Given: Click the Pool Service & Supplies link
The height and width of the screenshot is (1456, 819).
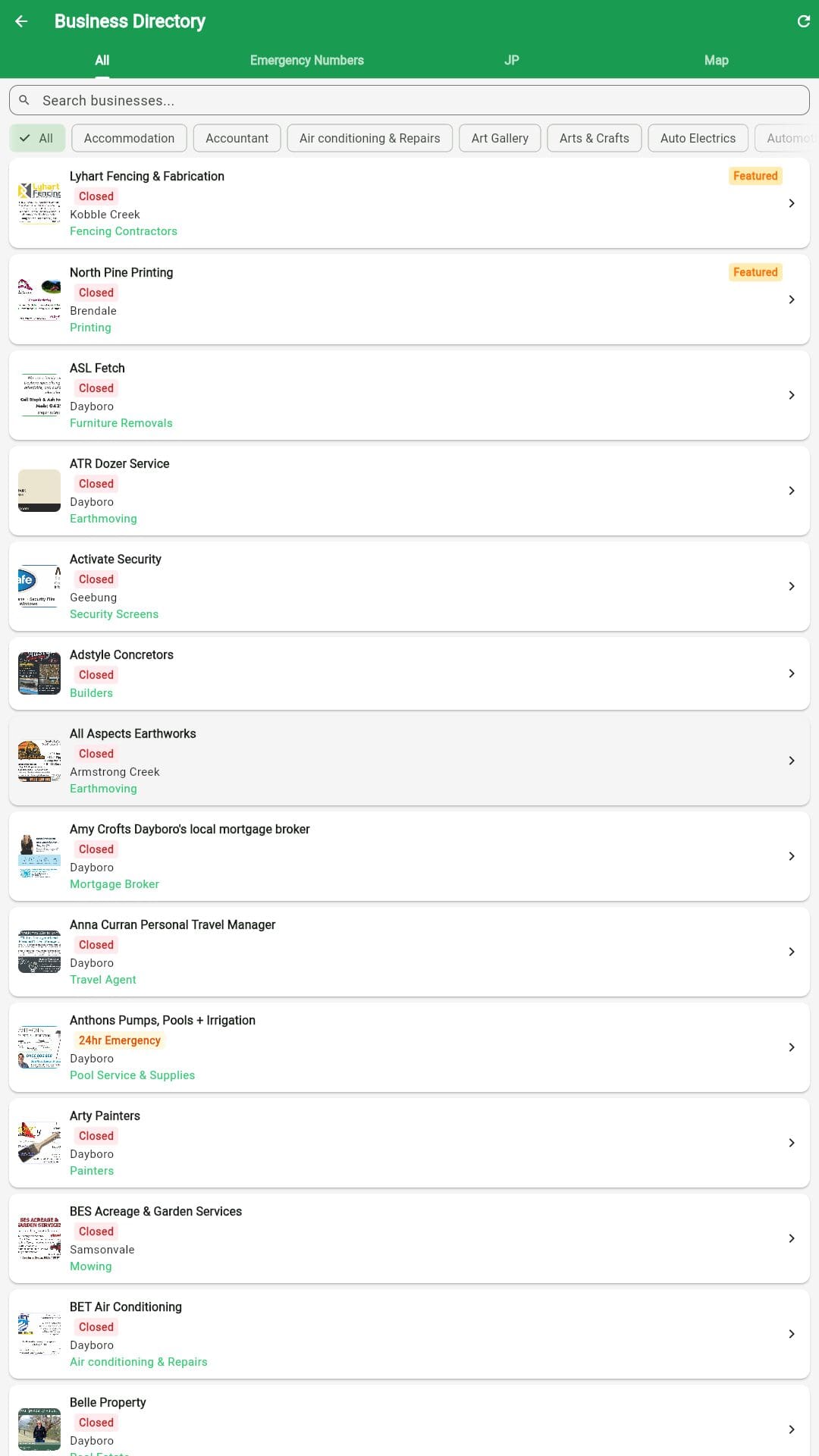Looking at the screenshot, I should (x=132, y=1075).
